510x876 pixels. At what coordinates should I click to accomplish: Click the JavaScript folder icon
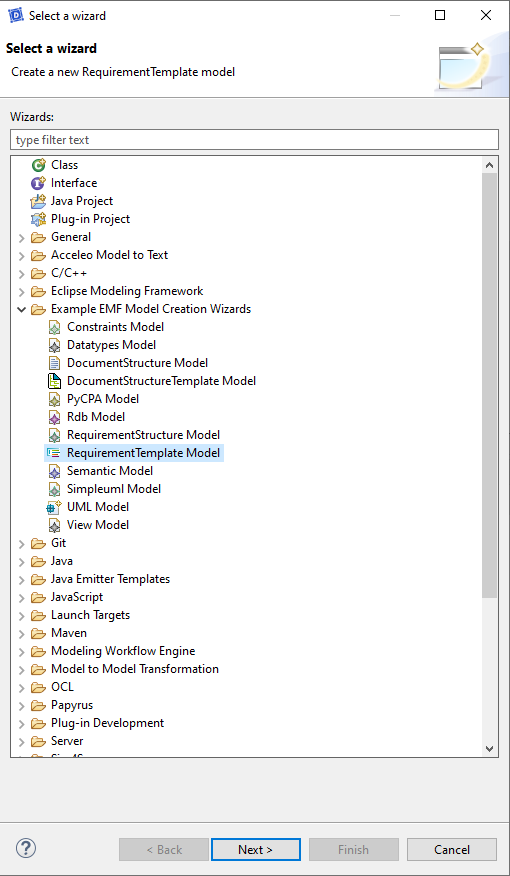(x=38, y=597)
